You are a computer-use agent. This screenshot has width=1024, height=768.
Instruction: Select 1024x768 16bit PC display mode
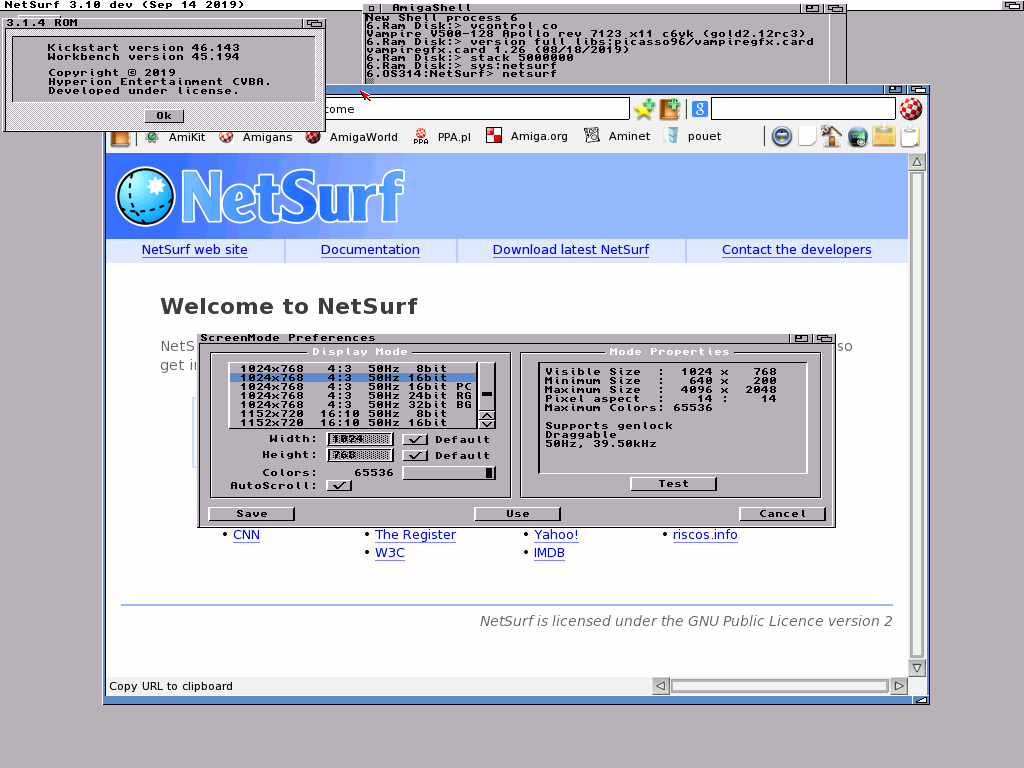[353, 387]
